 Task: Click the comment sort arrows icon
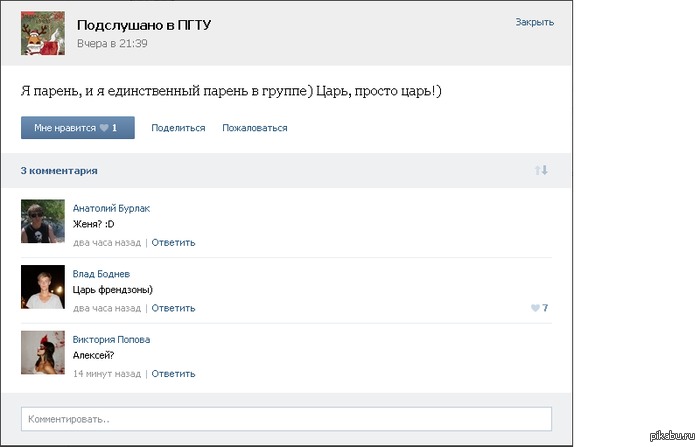541,170
